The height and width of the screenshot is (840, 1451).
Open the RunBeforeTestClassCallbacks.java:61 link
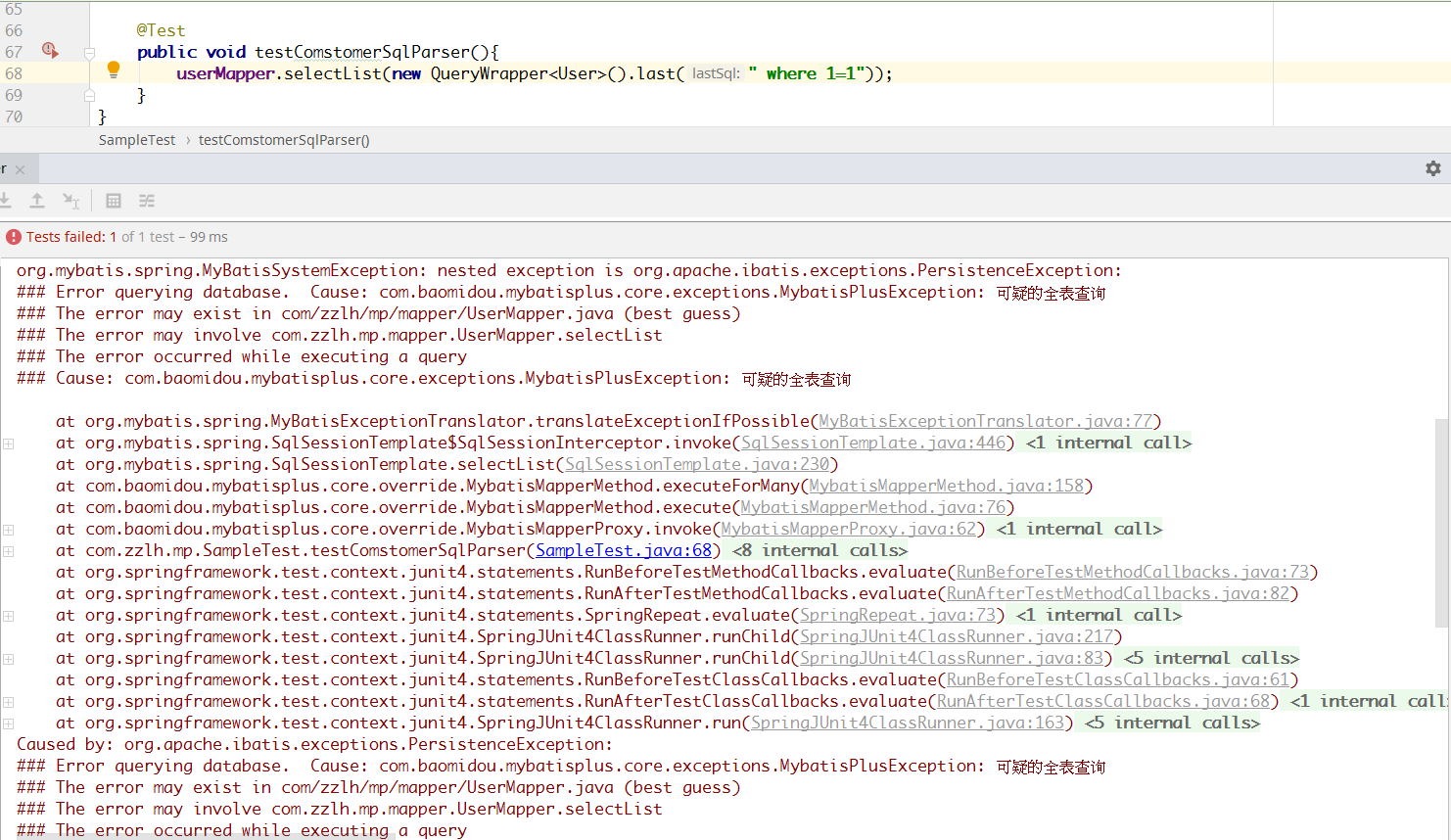coord(1118,679)
